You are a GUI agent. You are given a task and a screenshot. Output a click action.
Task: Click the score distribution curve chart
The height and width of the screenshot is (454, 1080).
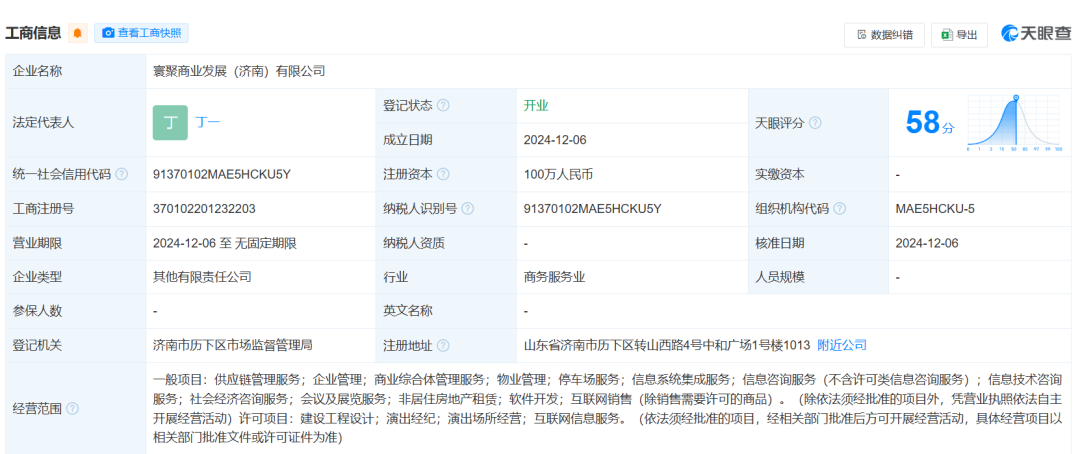(1014, 123)
